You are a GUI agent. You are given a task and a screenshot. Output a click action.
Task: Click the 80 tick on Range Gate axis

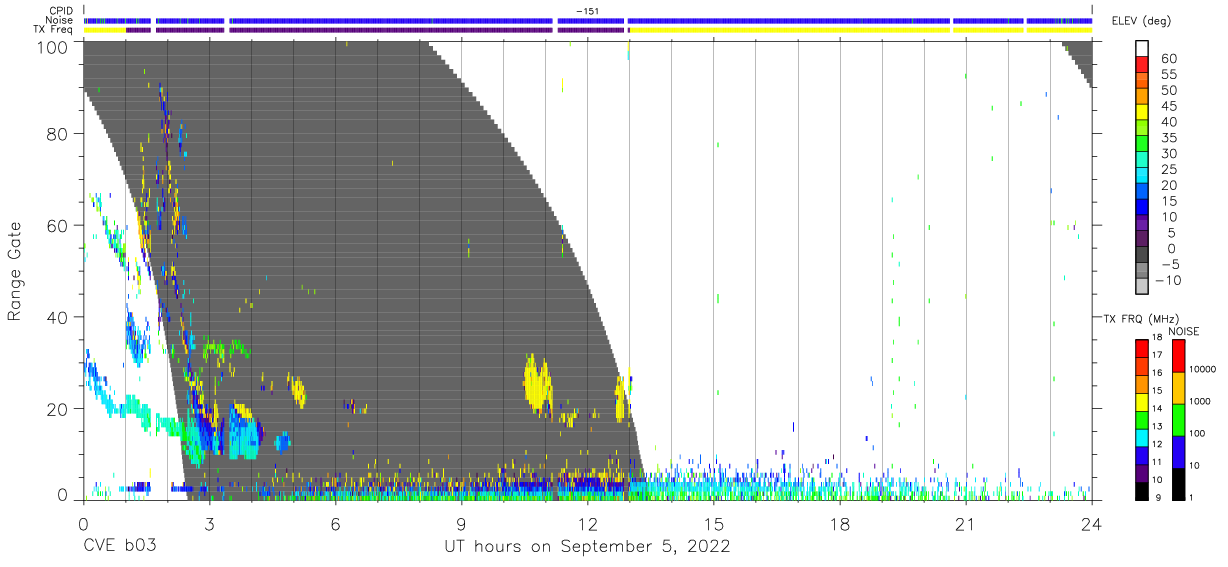[x=58, y=134]
